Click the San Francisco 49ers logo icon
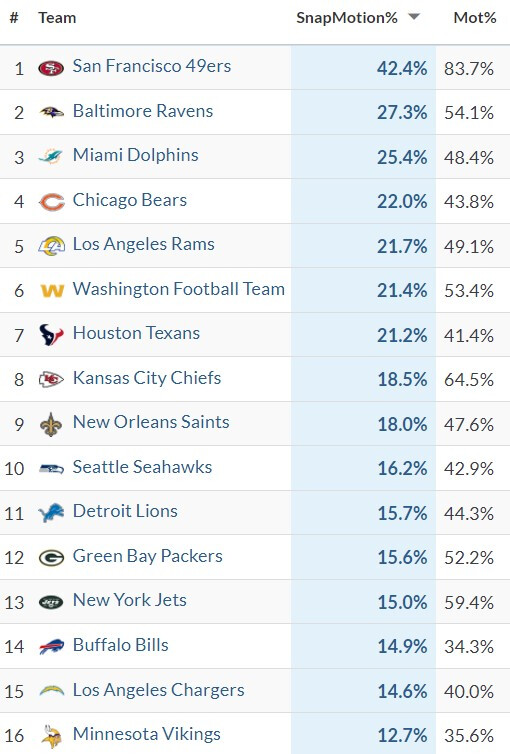Screen dimensions: 510x754 point(51,68)
